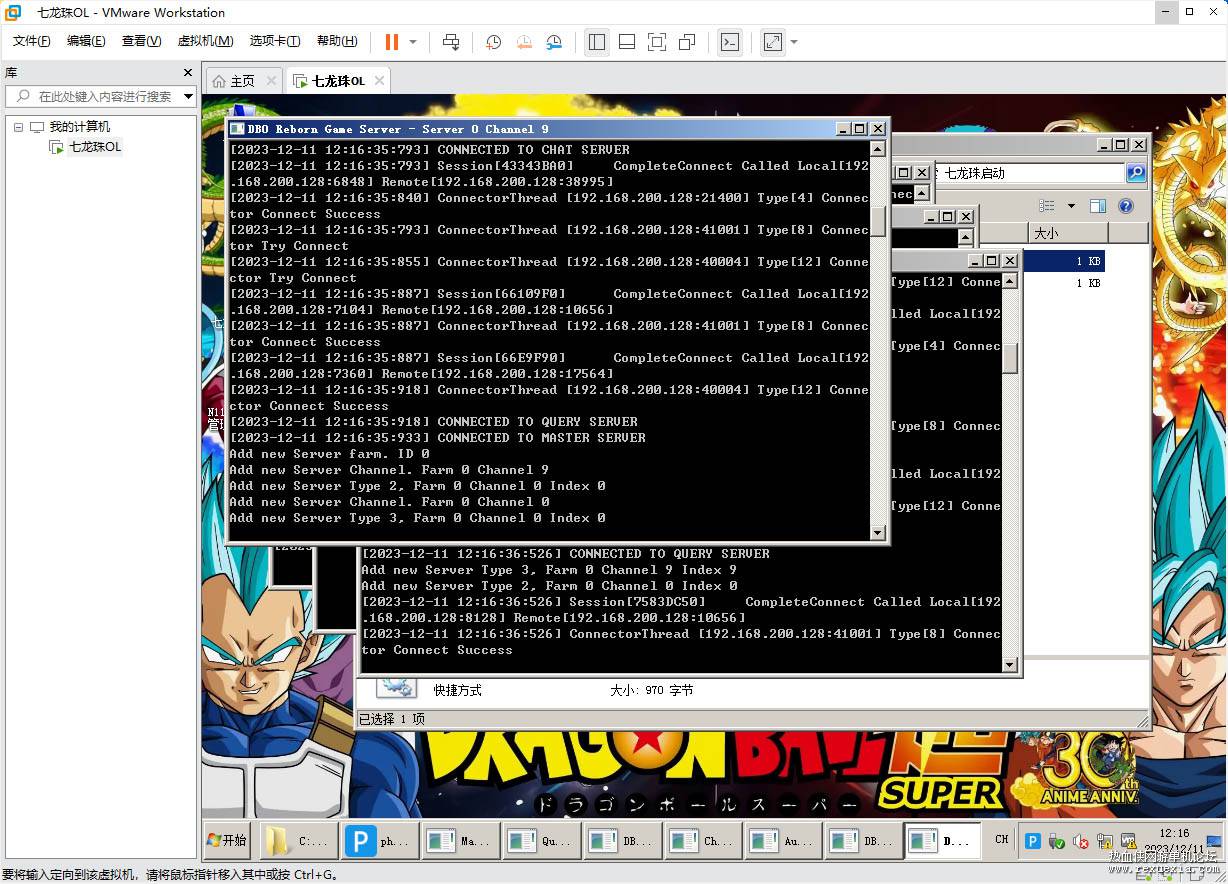
Task: Click the send Ctrl+Alt+Del toolbar icon
Action: [451, 42]
